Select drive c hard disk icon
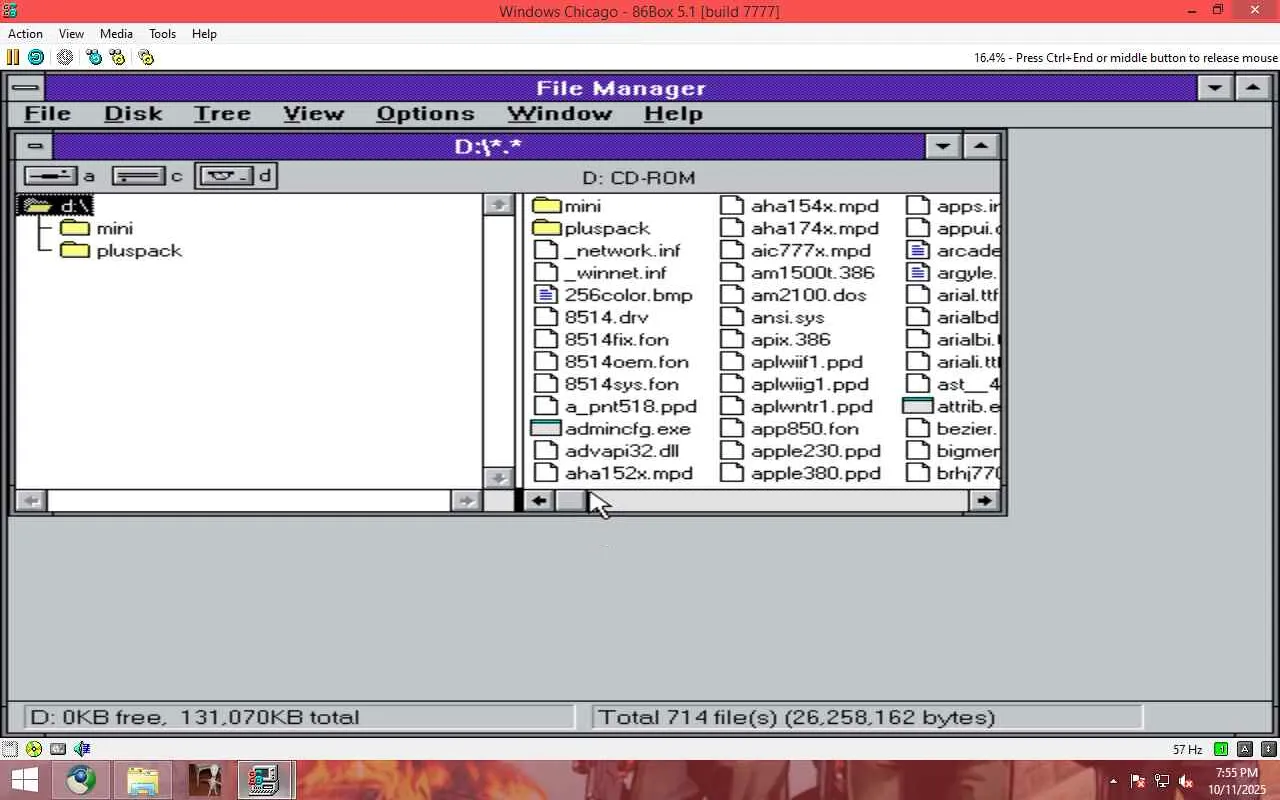 [x=139, y=176]
